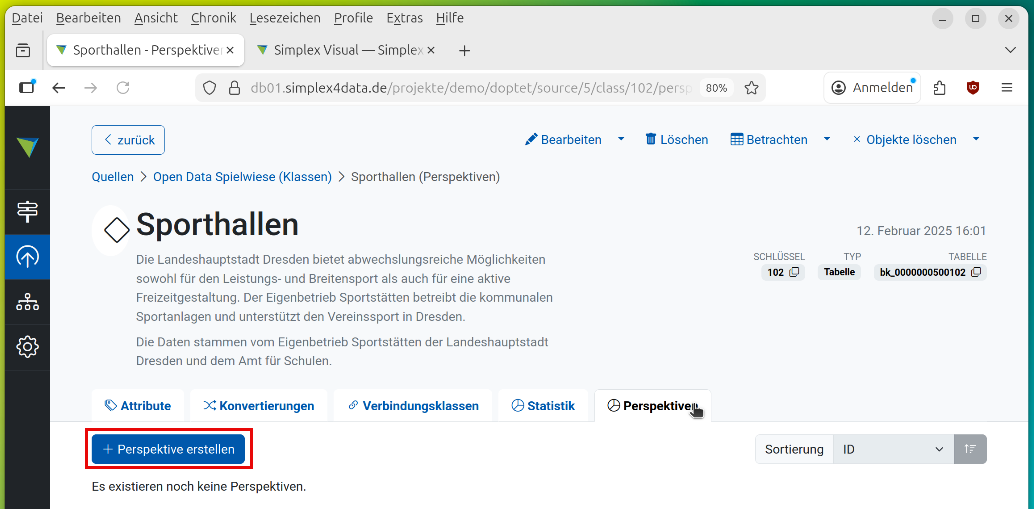Click the Perspektive erstellen button
1034x509 pixels.
click(x=168, y=450)
